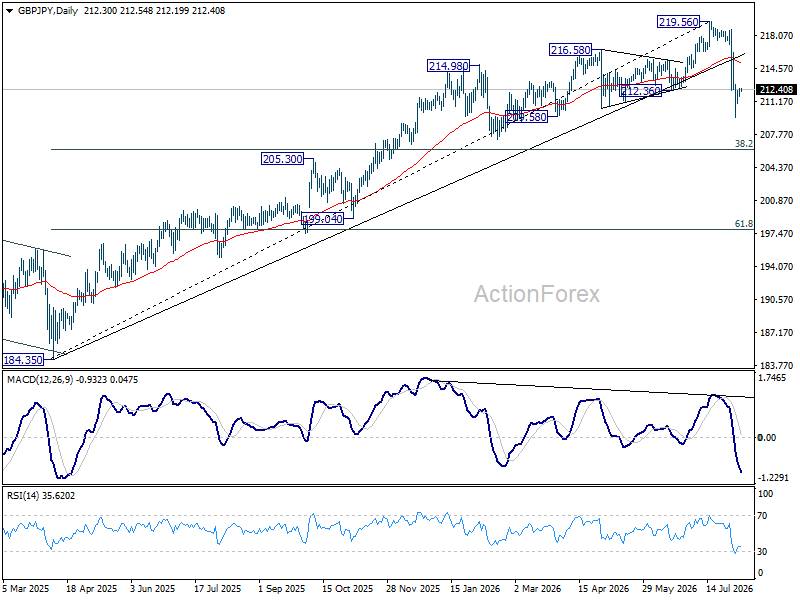Select the 183.770 price axis value
The image size is (800, 600).
point(777,365)
